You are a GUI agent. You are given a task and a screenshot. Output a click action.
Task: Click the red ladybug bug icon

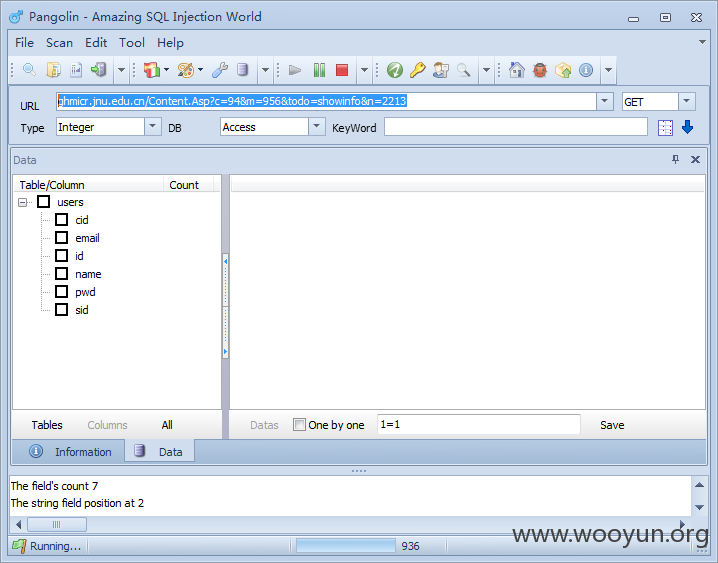pos(540,70)
